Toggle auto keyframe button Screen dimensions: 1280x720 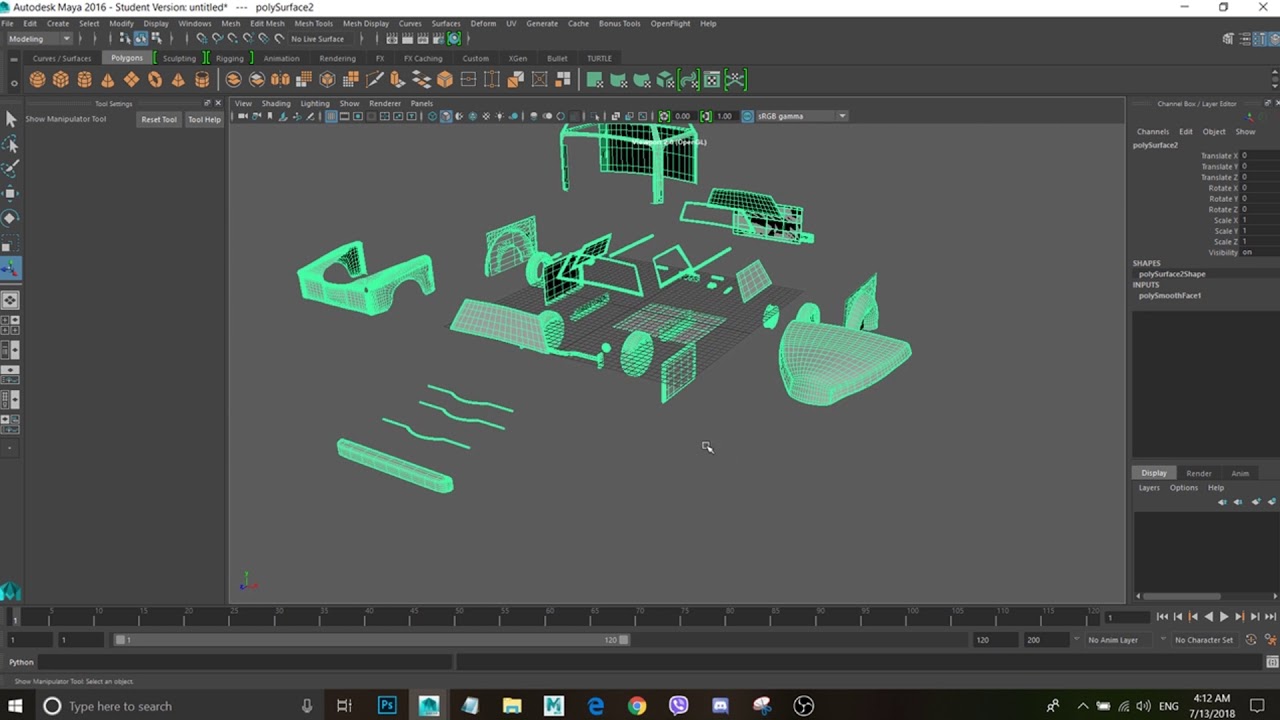(x=1251, y=640)
